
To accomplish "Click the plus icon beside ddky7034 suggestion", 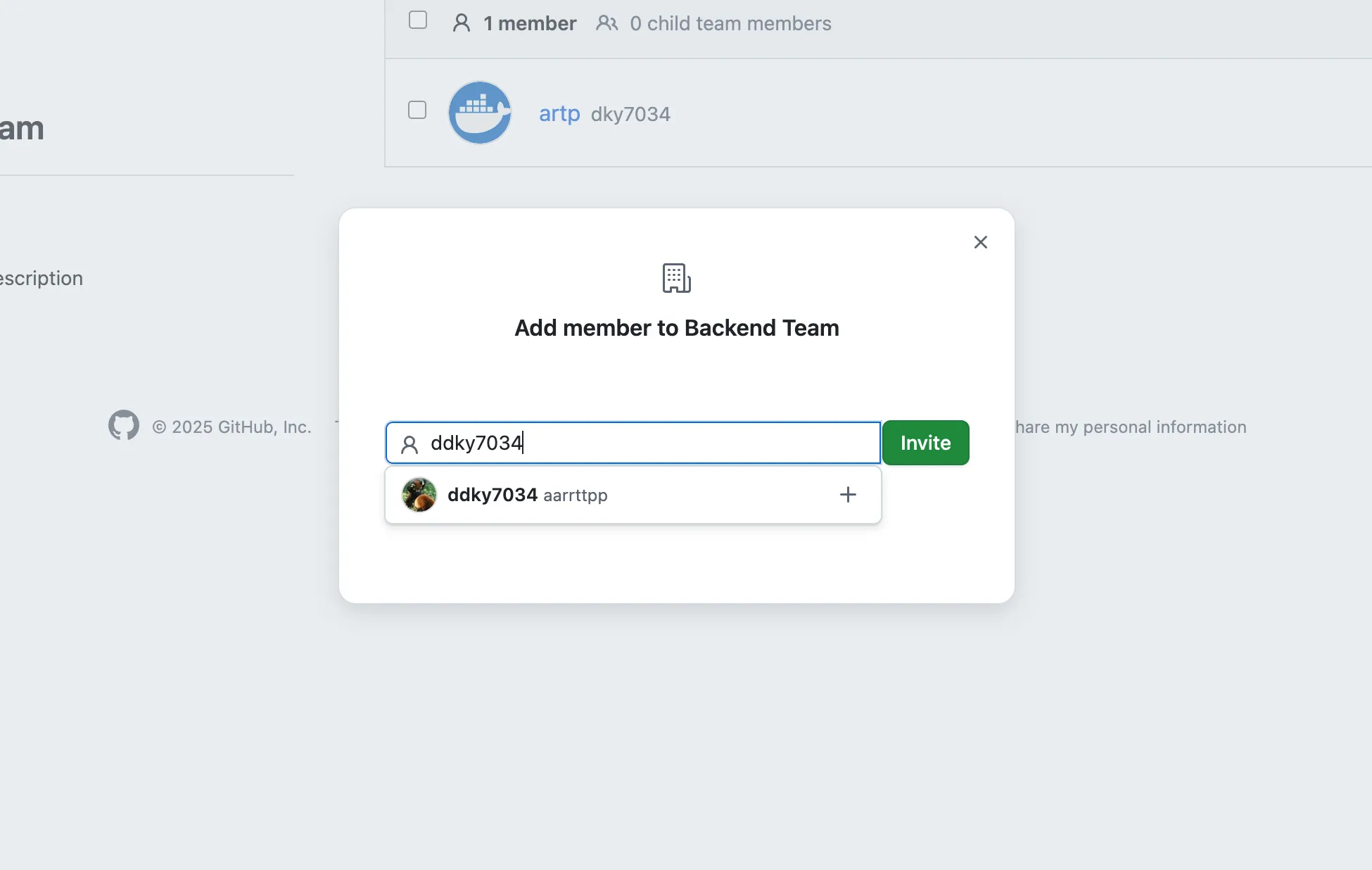I will (x=848, y=495).
